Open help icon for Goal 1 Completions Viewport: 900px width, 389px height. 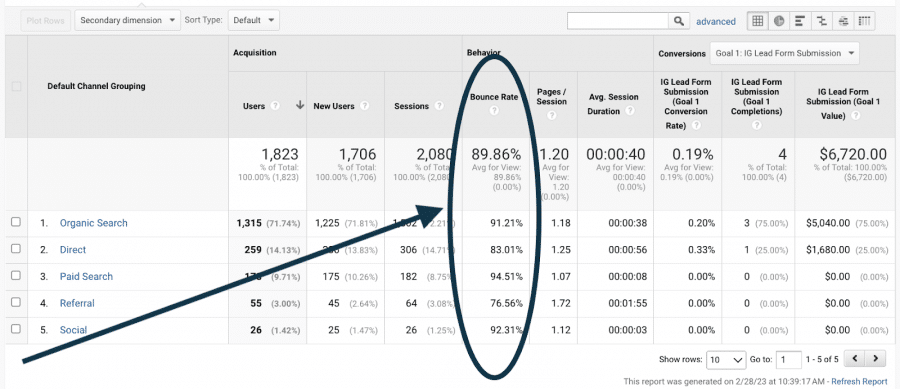coord(757,125)
